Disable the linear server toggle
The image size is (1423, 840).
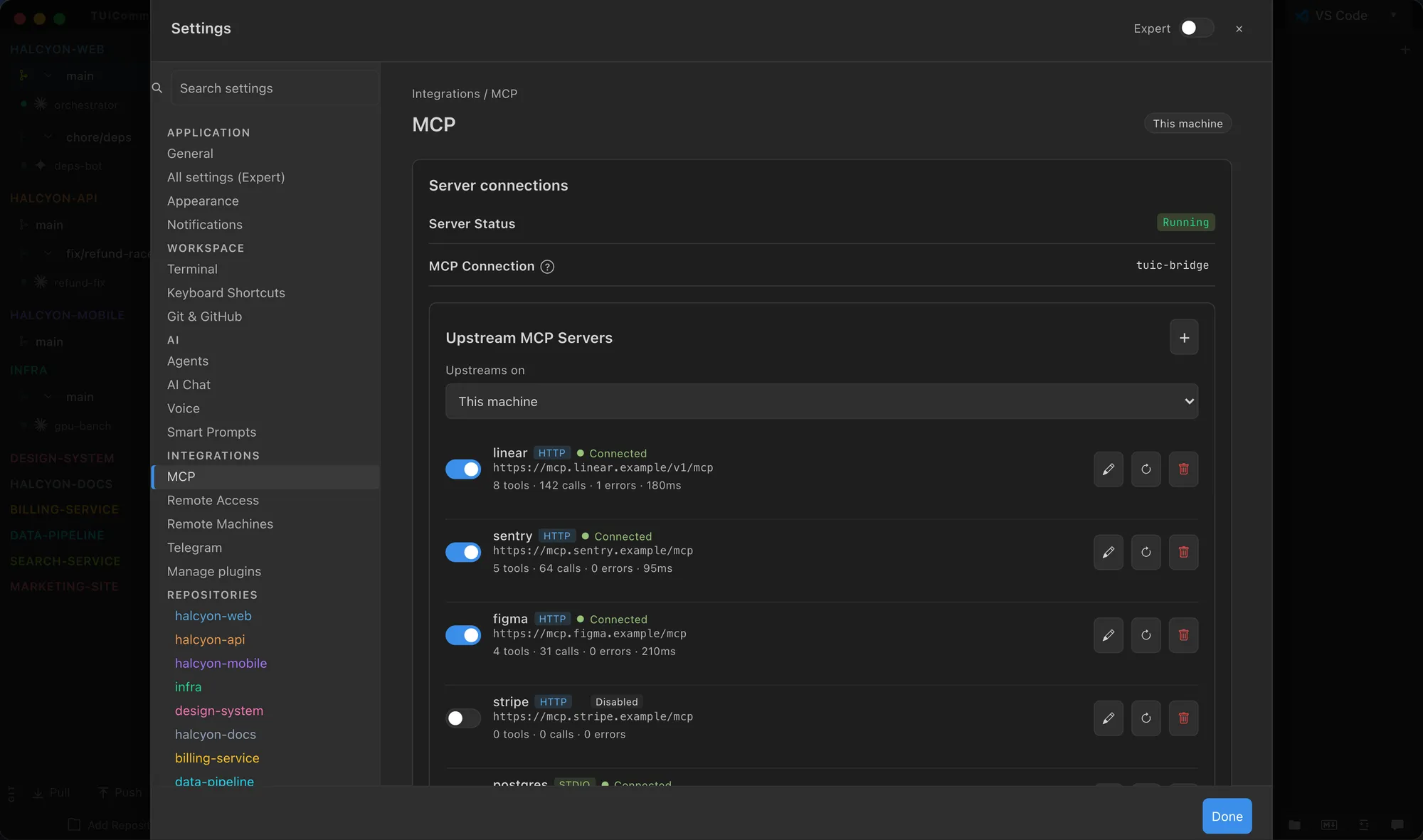point(463,469)
